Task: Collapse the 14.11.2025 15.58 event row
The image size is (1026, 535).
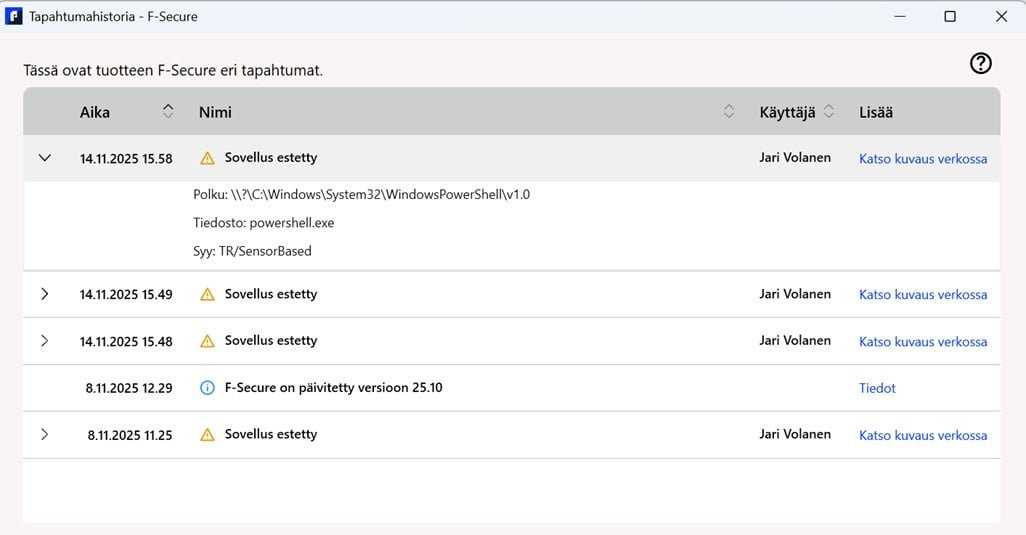Action: click(x=44, y=158)
